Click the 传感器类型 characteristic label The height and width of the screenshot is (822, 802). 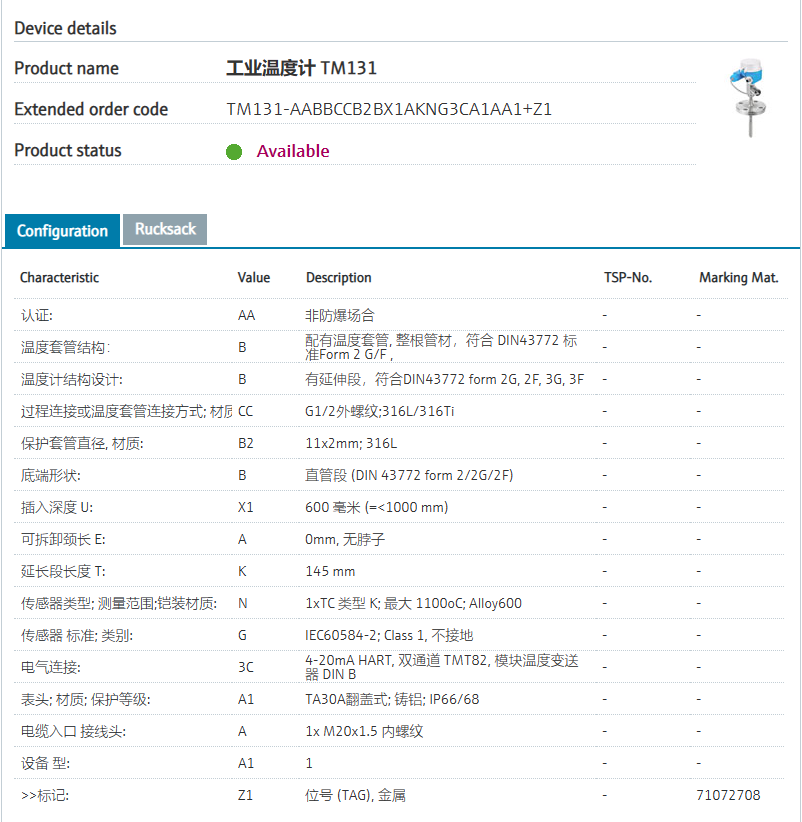(x=56, y=603)
